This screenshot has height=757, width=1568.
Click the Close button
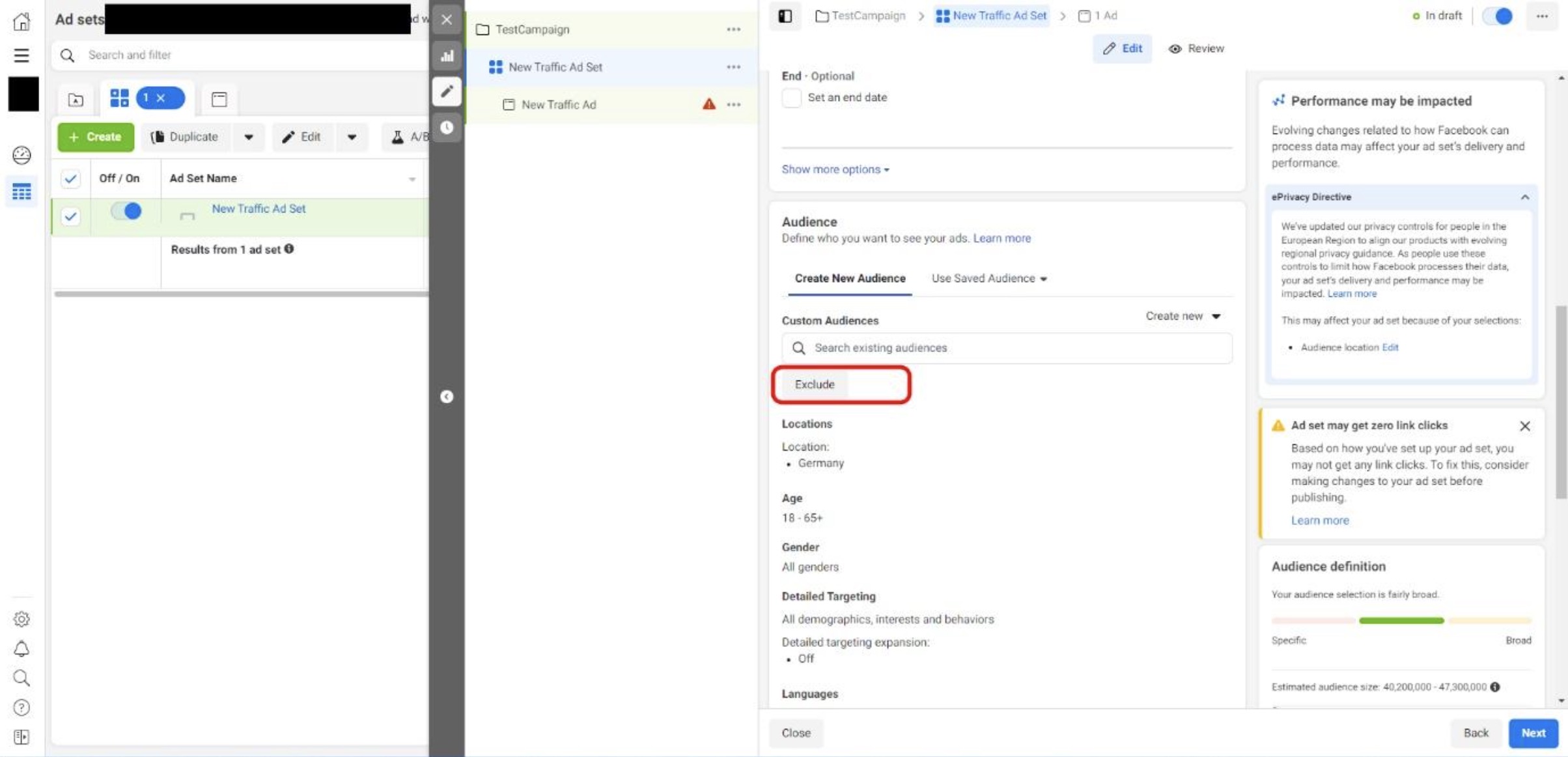click(796, 733)
